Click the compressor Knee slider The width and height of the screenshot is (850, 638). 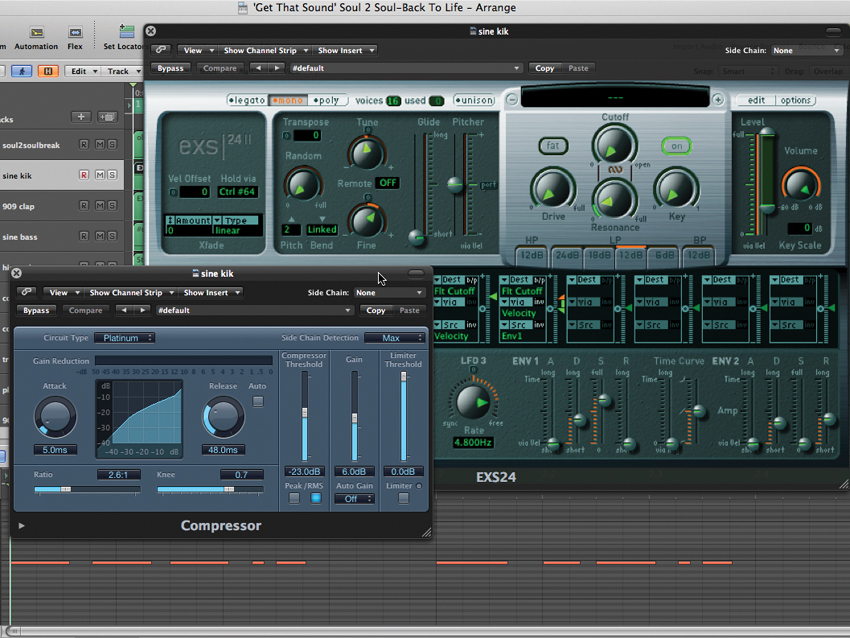tap(210, 489)
